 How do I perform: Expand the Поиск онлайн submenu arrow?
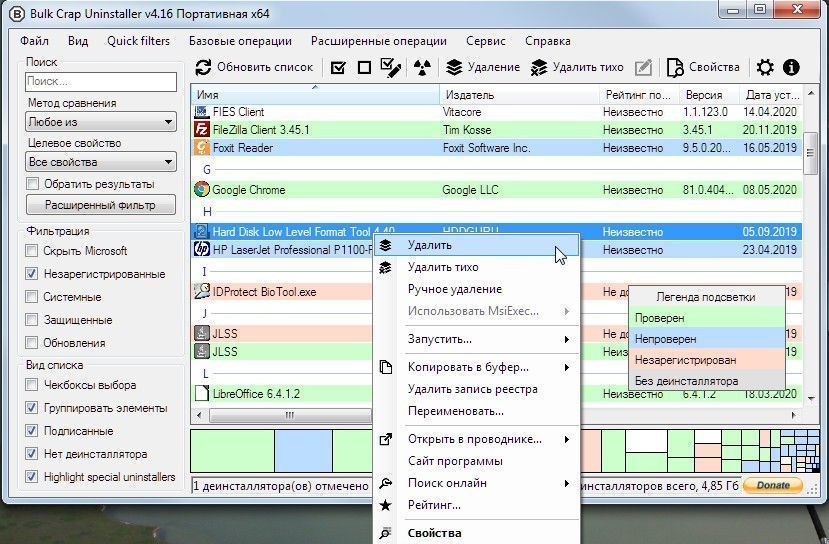click(x=567, y=483)
